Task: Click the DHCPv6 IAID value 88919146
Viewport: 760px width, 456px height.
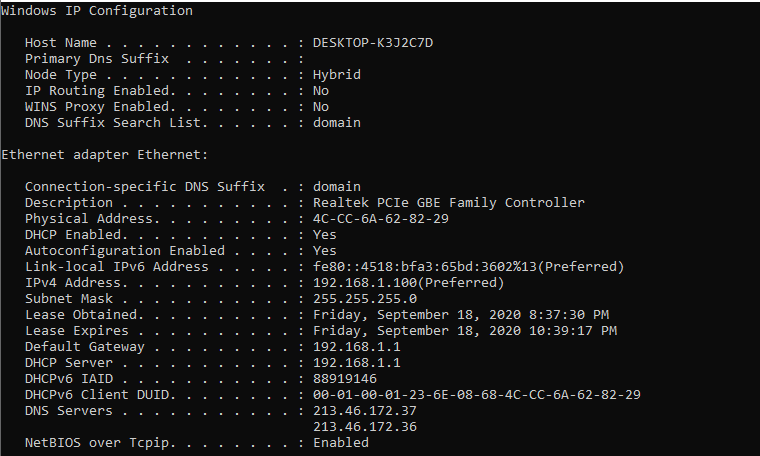Action: pyautogui.click(x=345, y=379)
